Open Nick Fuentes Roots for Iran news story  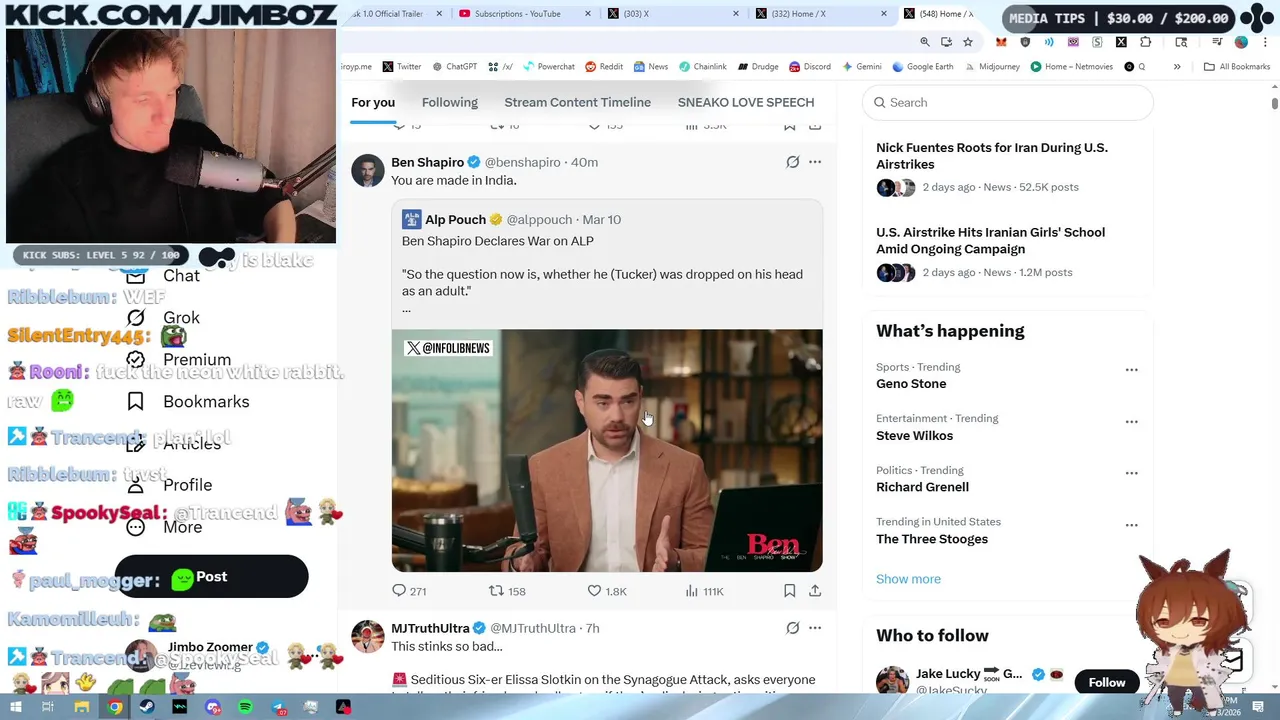point(1007,167)
